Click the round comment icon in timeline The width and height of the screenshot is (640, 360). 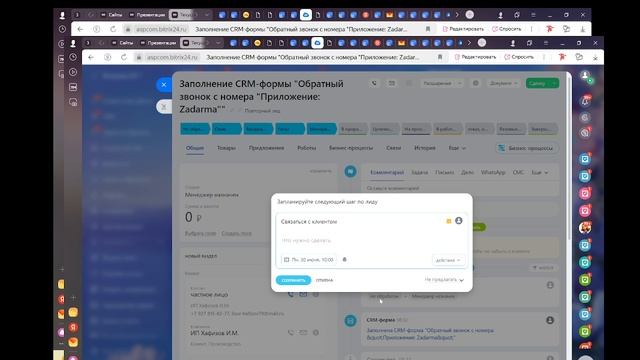350,171
